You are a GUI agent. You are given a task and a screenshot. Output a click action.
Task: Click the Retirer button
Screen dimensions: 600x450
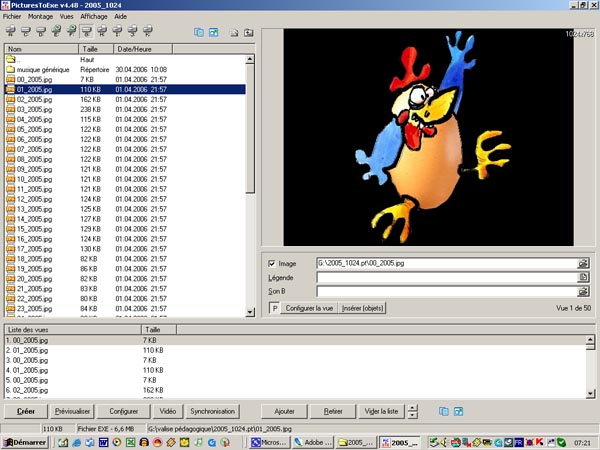(333, 411)
